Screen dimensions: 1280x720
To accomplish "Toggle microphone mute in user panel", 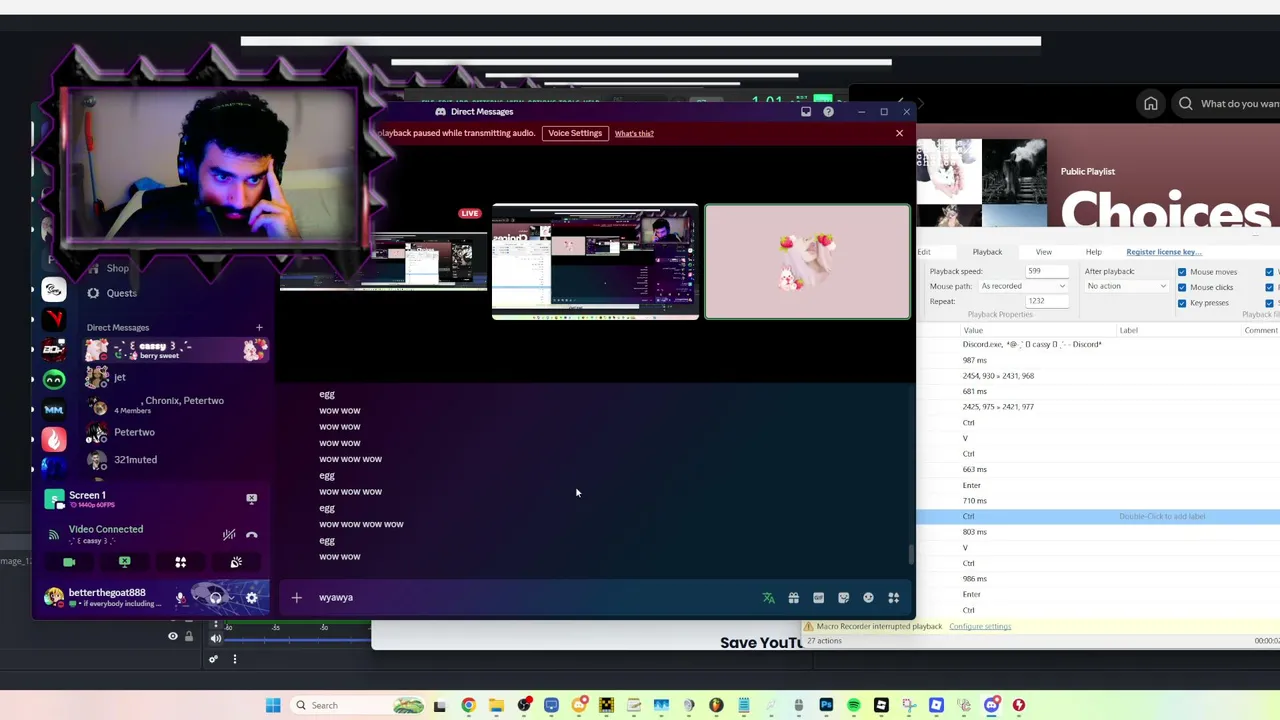I will pos(180,598).
